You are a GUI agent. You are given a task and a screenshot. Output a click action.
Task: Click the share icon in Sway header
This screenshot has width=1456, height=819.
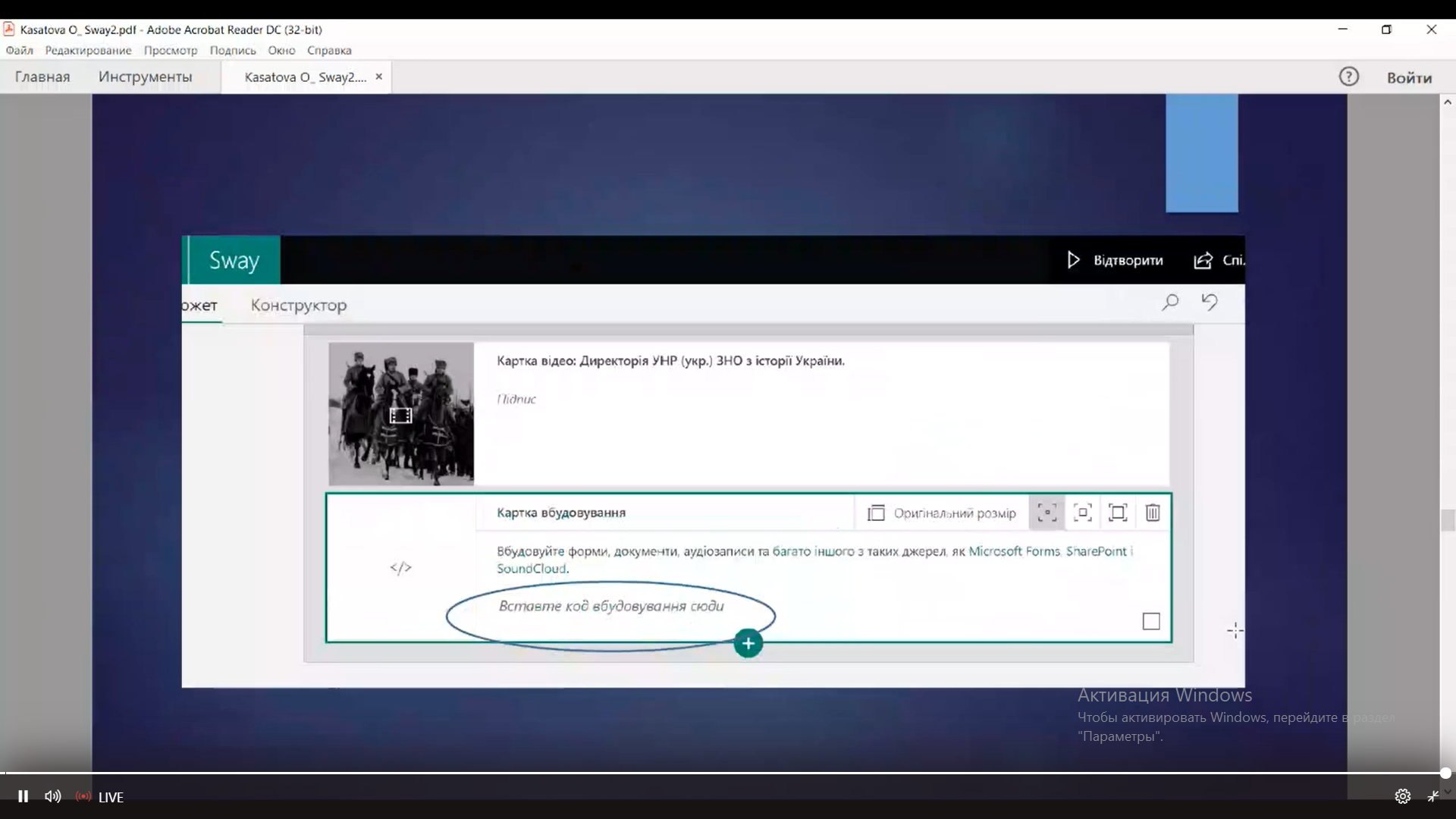[x=1203, y=261]
